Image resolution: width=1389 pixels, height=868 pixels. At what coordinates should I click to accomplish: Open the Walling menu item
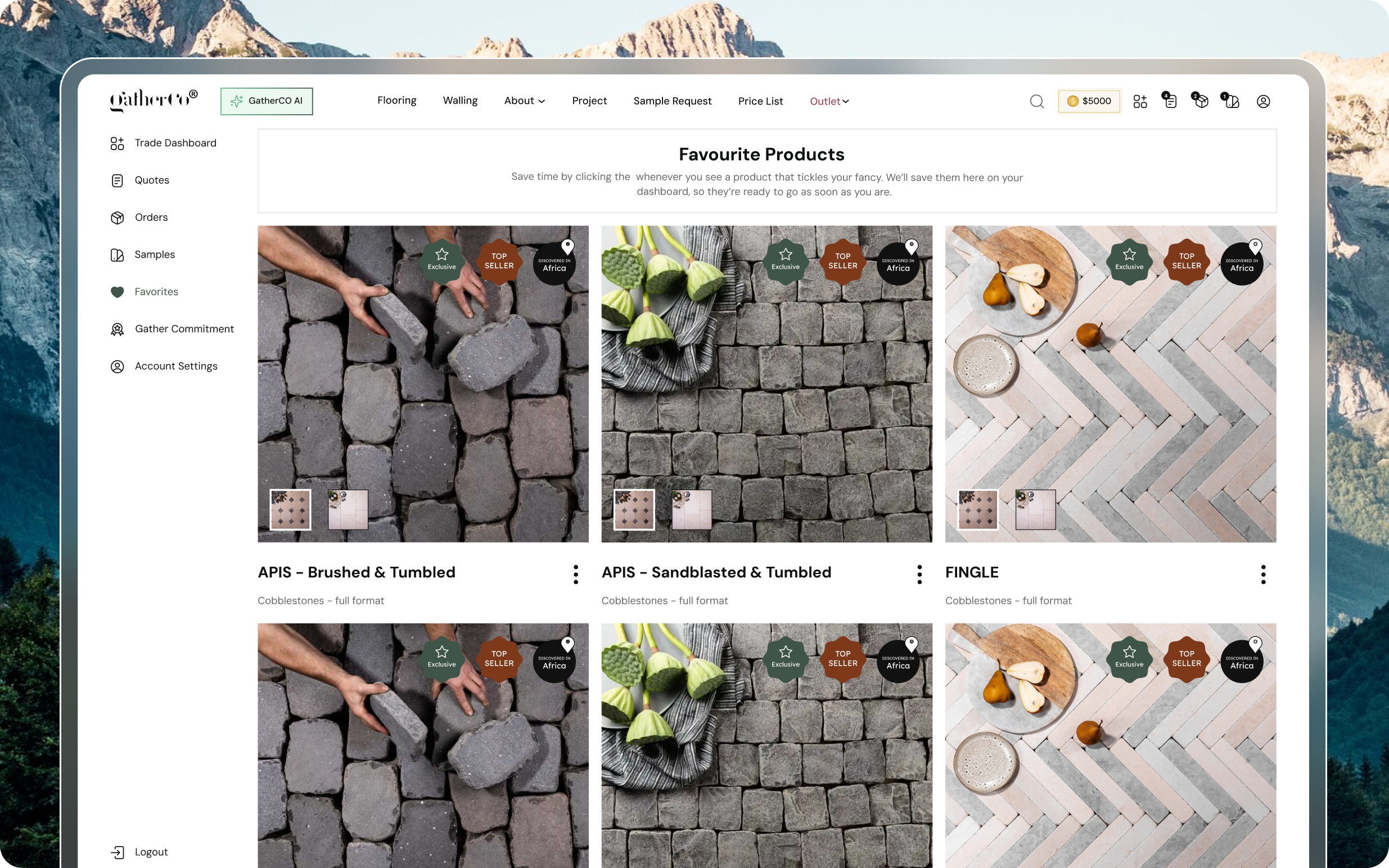coord(460,101)
